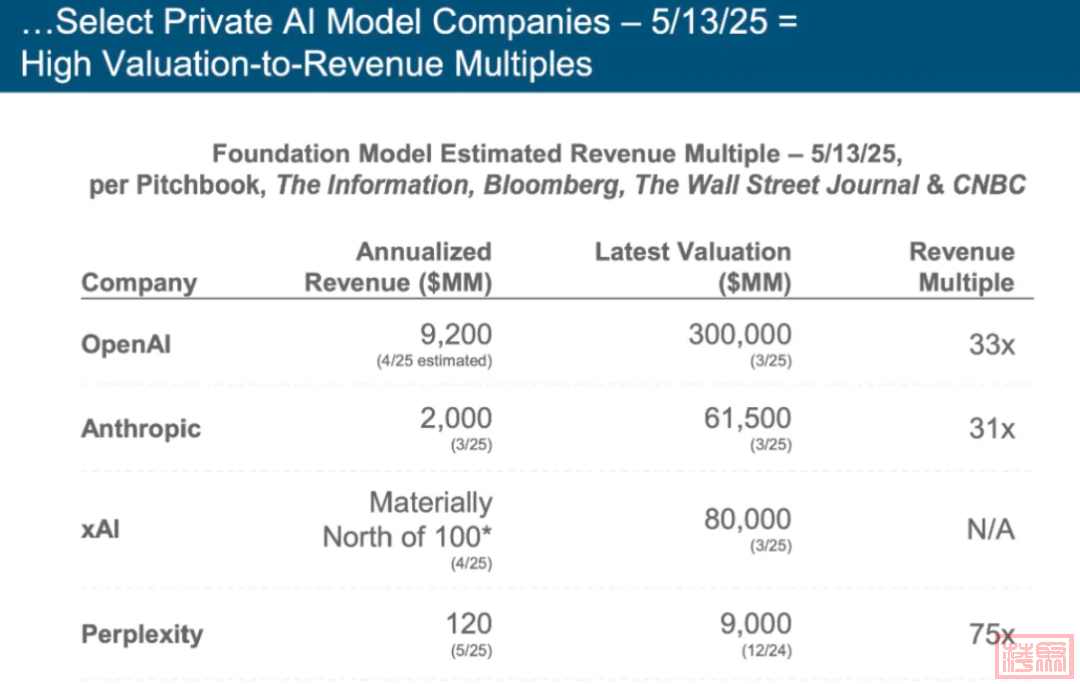
Task: Click the Revenue Multiple column header
Action: pos(961,267)
